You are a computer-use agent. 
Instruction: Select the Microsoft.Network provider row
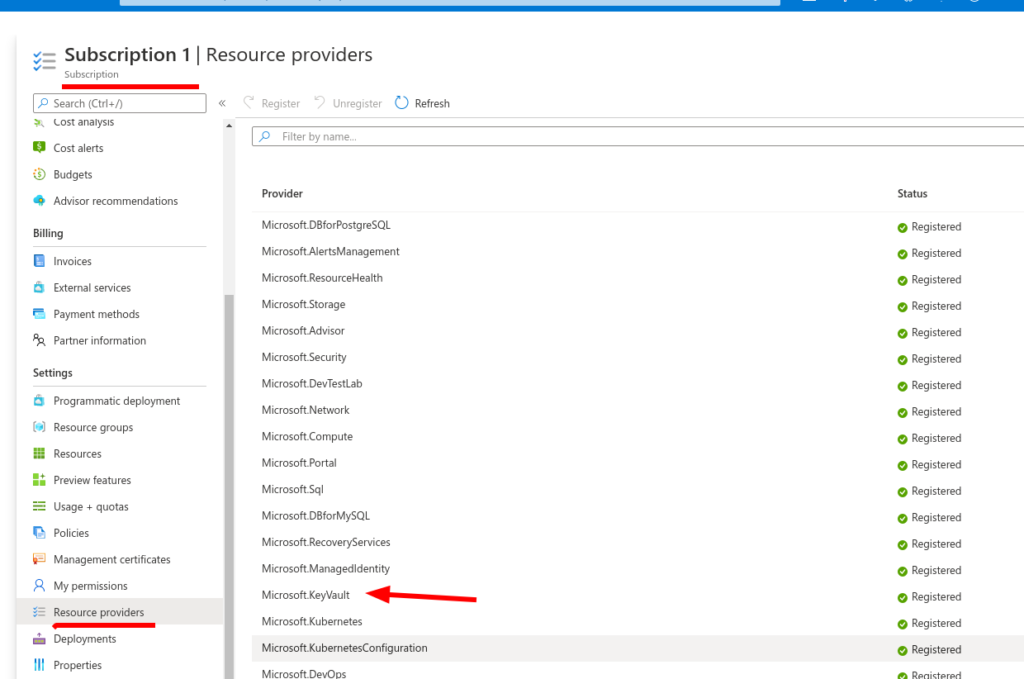(637, 410)
